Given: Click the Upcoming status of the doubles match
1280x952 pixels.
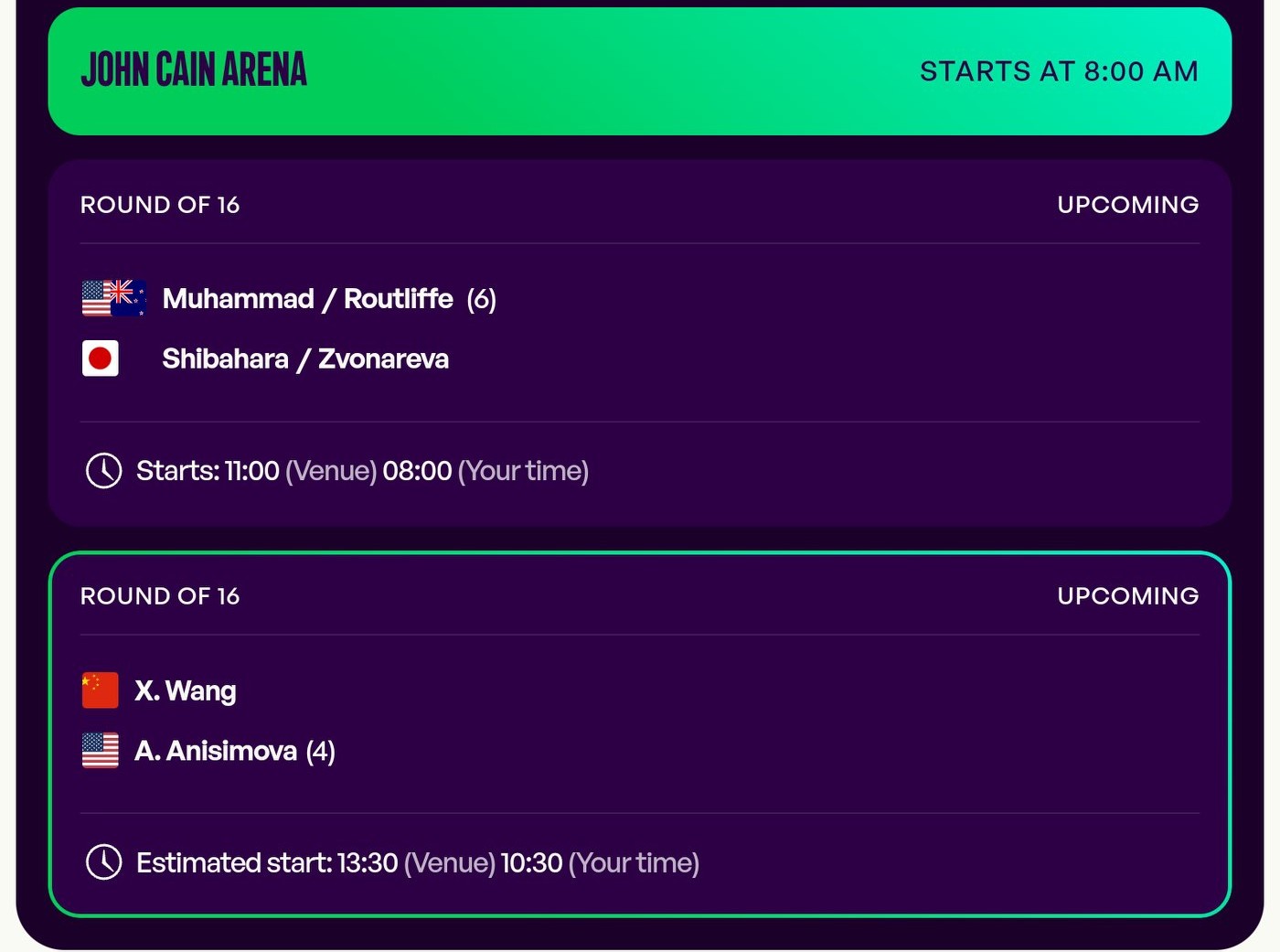Looking at the screenshot, I should 1127,205.
